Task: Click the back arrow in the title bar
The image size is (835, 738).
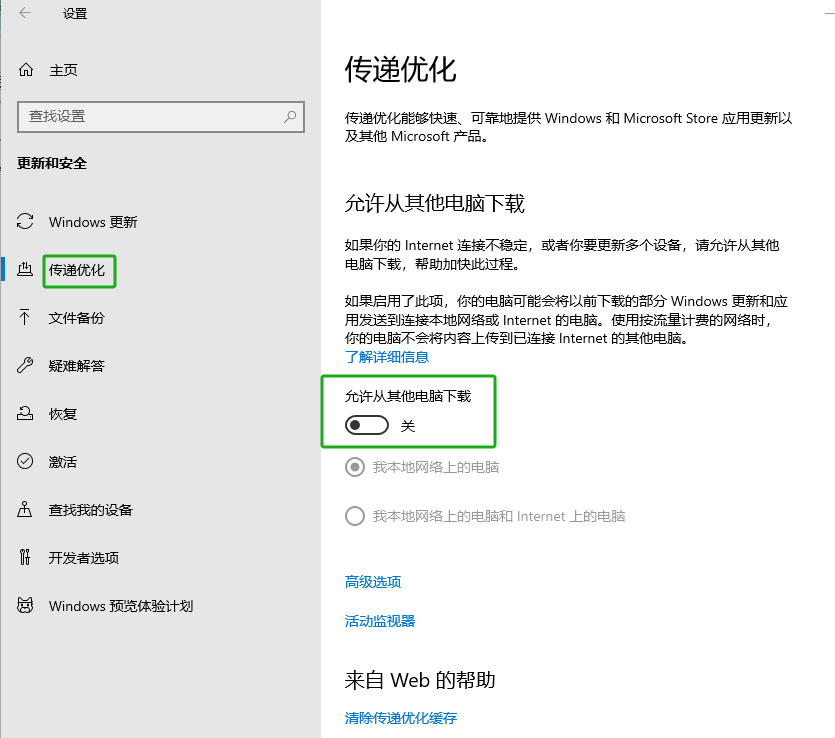Action: [x=25, y=13]
